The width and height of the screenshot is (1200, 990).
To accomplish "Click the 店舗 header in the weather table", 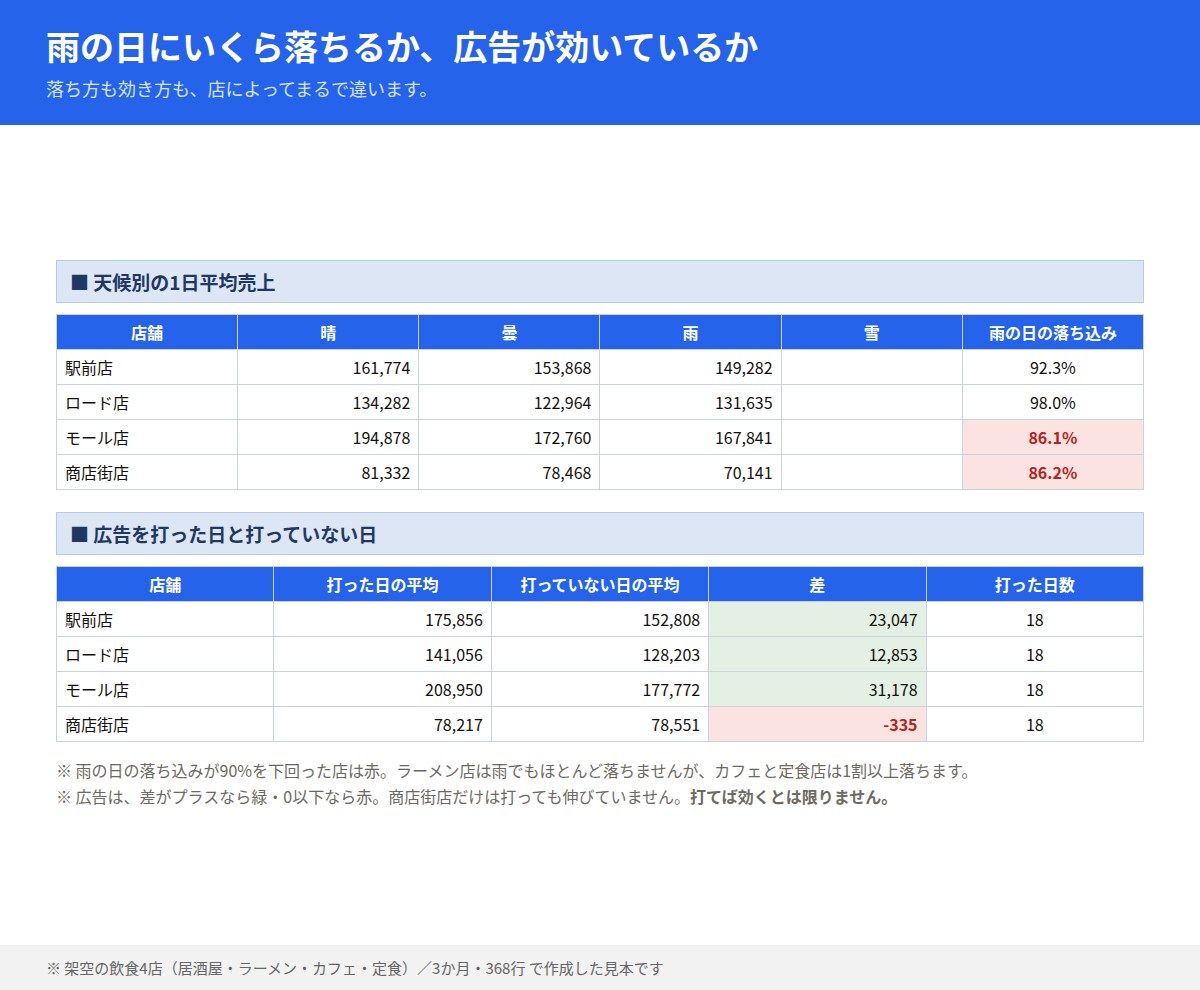I will pos(147,333).
